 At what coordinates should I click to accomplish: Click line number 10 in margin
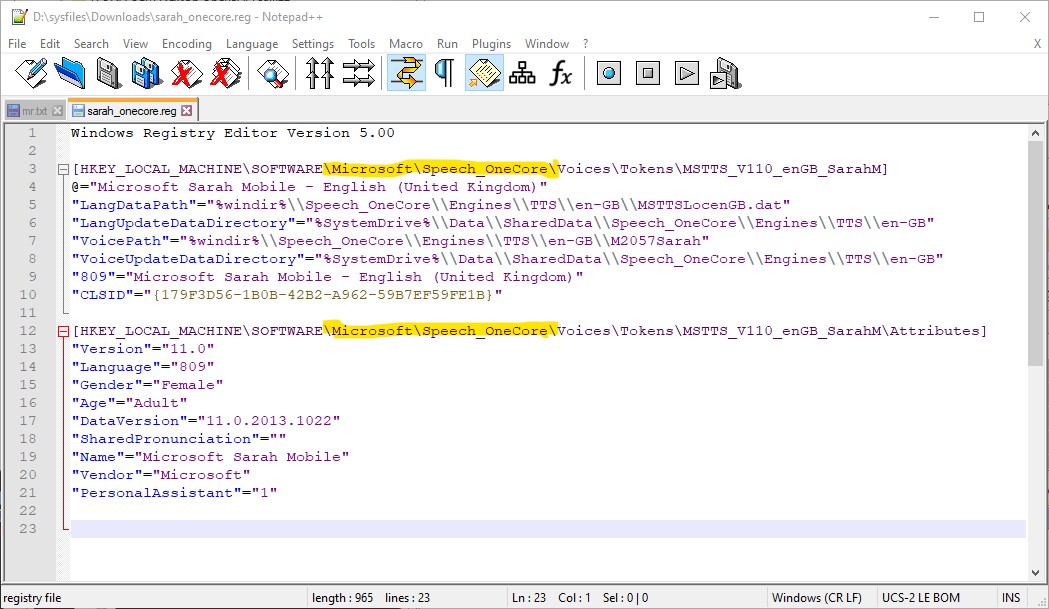(28, 295)
